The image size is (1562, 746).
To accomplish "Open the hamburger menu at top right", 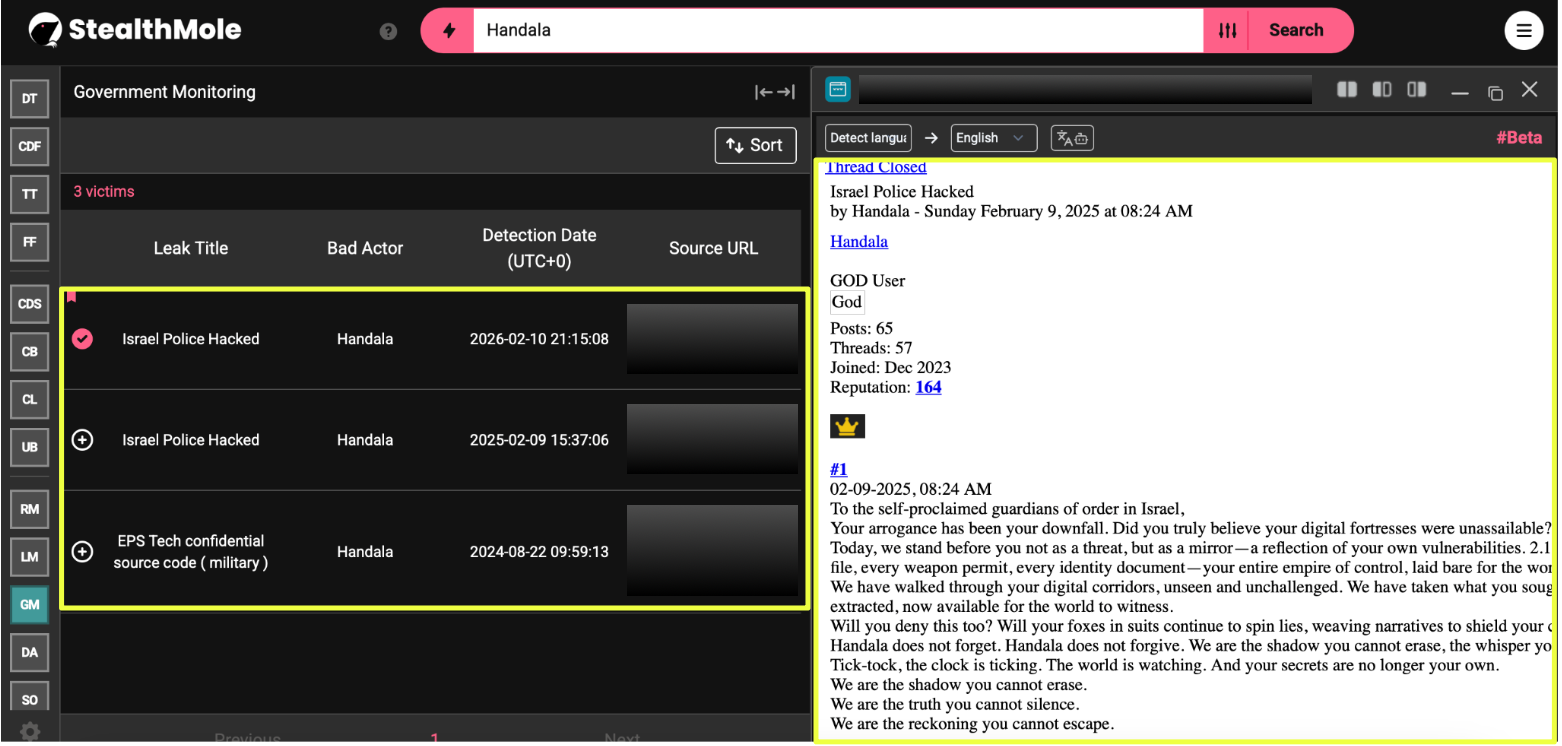I will (x=1523, y=30).
